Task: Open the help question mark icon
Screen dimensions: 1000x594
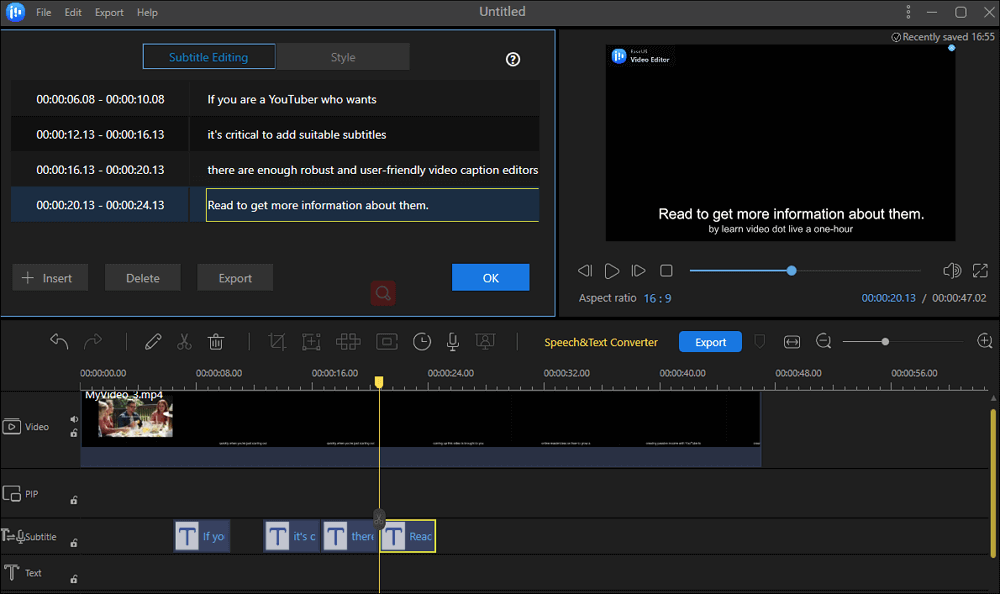Action: click(513, 59)
